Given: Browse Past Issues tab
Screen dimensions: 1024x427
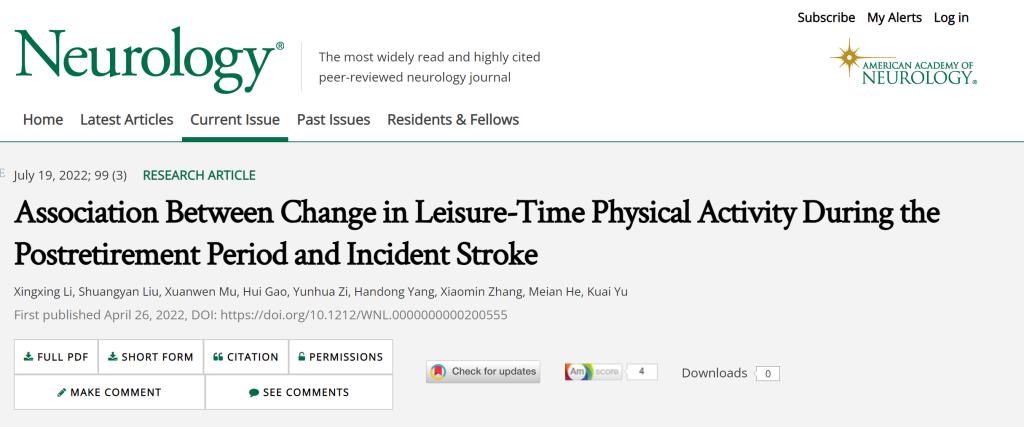Looking at the screenshot, I should [333, 120].
